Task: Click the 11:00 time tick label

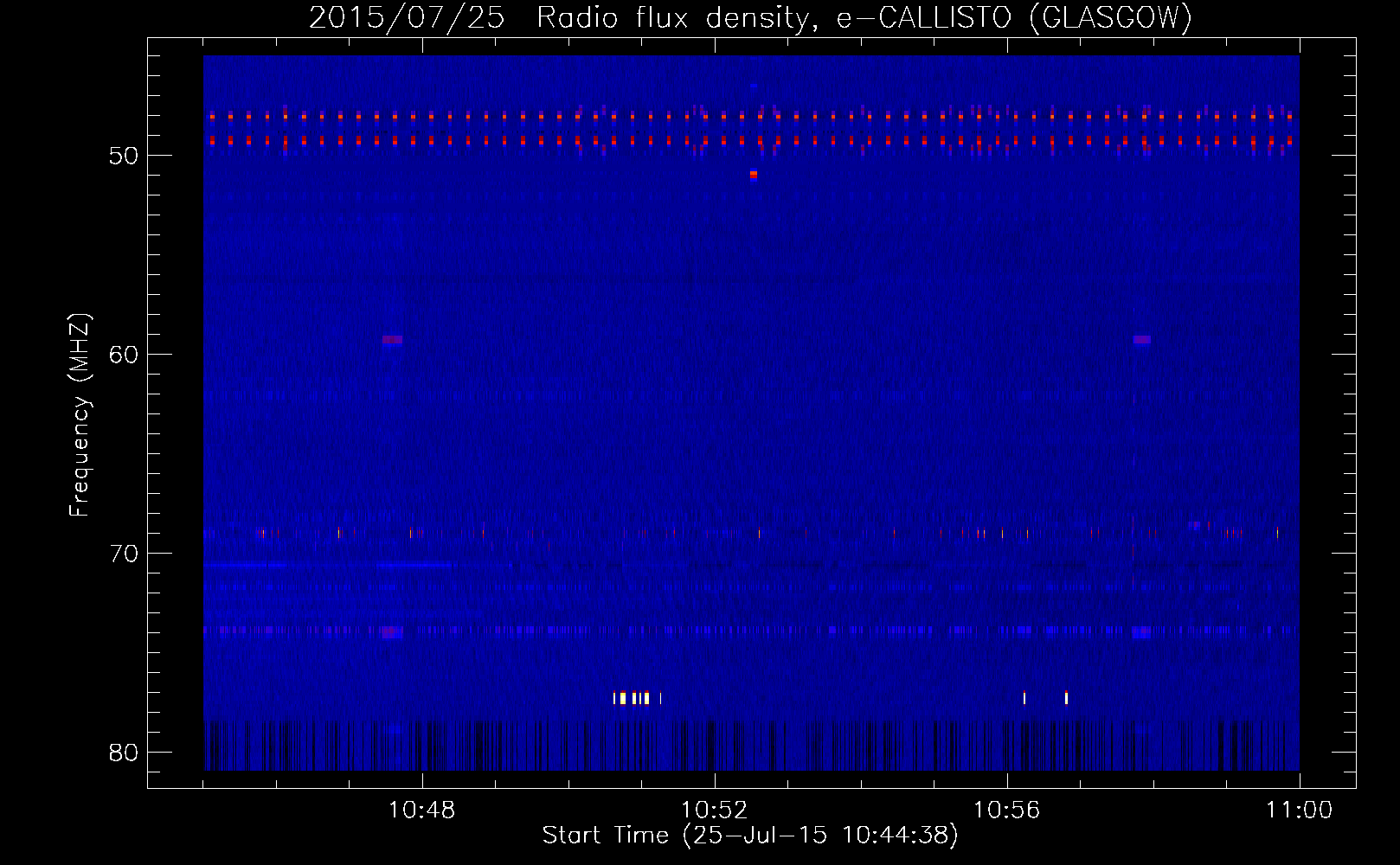Action: (x=1299, y=811)
